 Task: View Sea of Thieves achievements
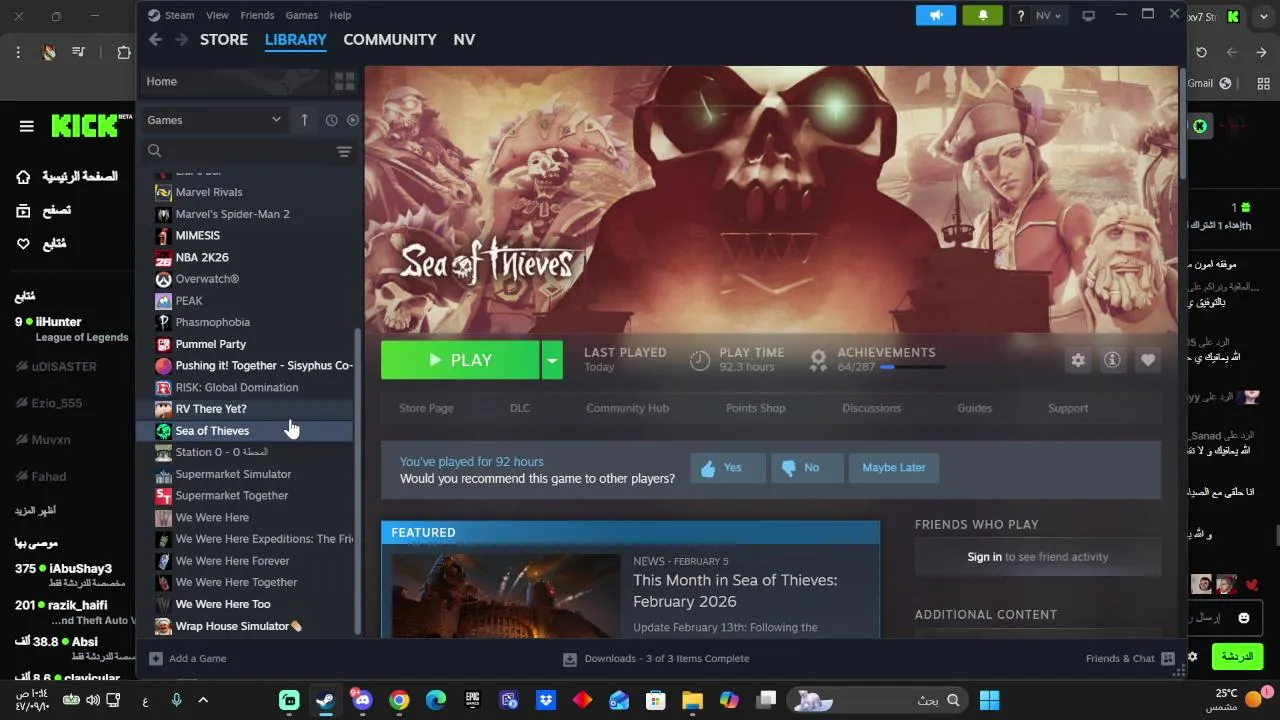886,352
